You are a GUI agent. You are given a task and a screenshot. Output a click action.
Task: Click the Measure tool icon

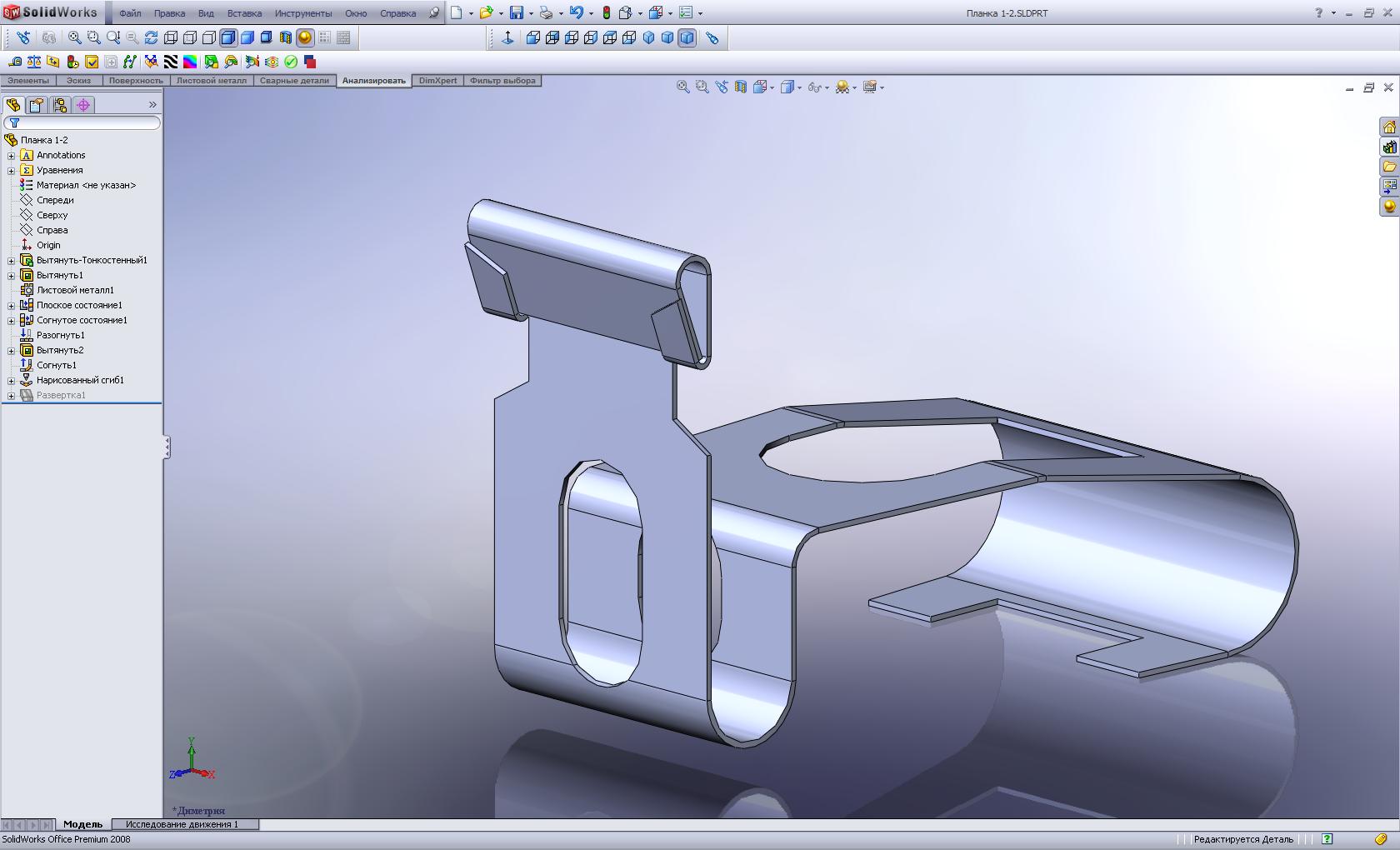point(15,62)
